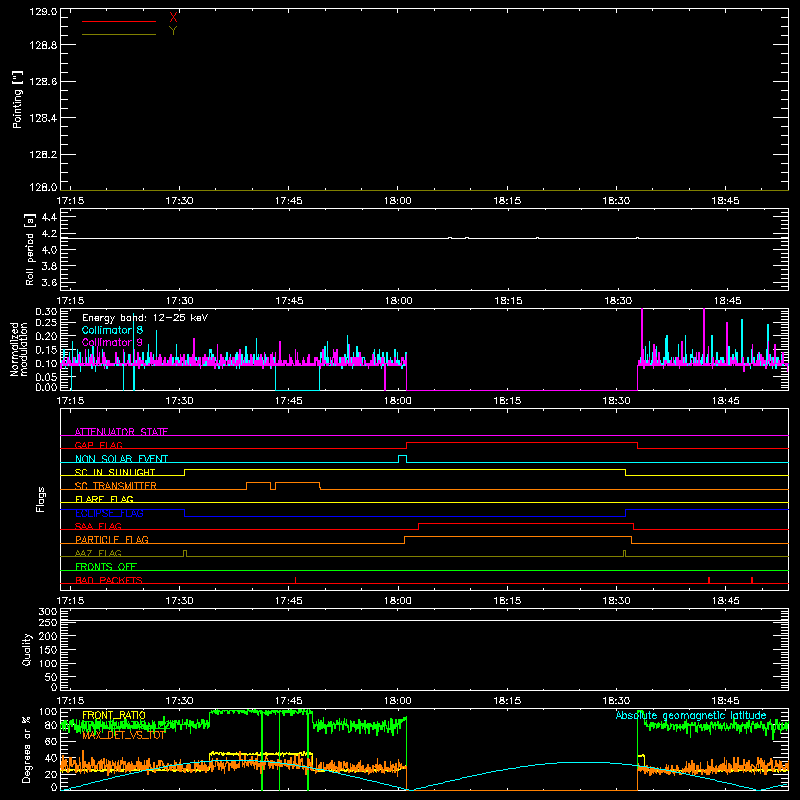Image resolution: width=800 pixels, height=800 pixels.
Task: Click the NON_SOLAR_EVENT flag label
Action: (121, 459)
